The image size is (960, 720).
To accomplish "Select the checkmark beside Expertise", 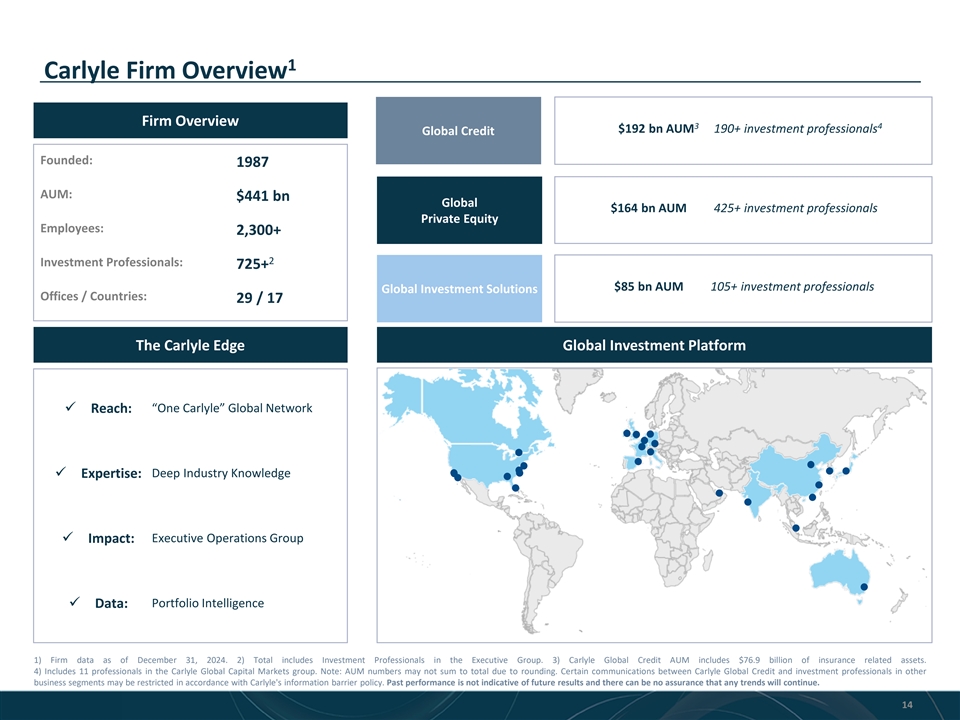I will [x=62, y=472].
